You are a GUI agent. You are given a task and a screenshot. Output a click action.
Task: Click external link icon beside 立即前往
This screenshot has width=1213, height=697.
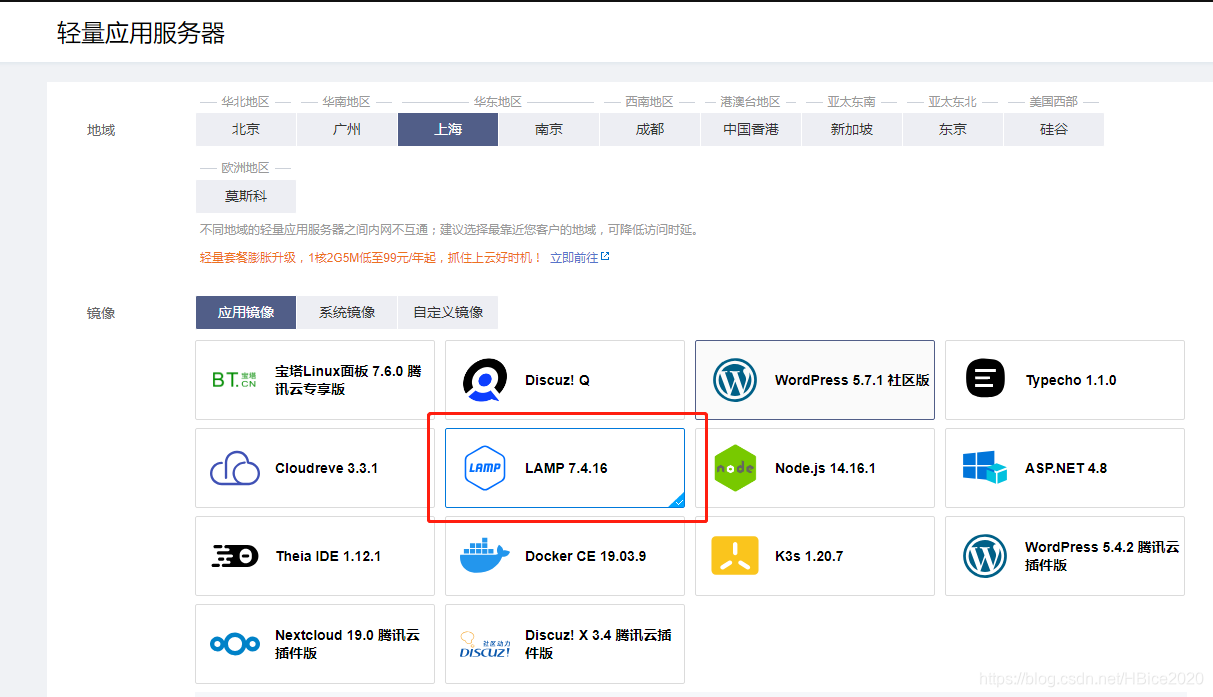605,257
